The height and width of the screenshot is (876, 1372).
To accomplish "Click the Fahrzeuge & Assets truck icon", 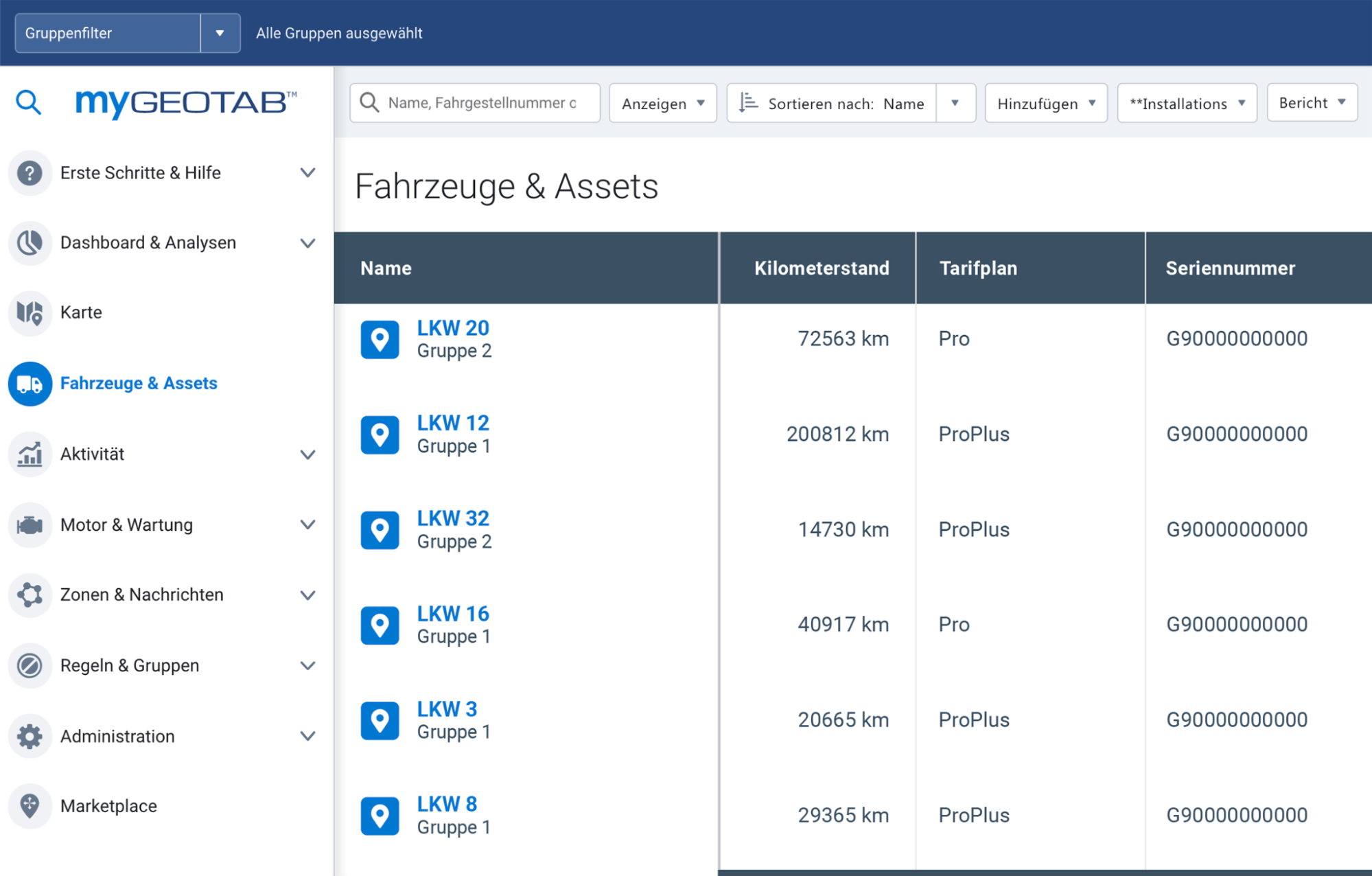I will click(x=30, y=384).
